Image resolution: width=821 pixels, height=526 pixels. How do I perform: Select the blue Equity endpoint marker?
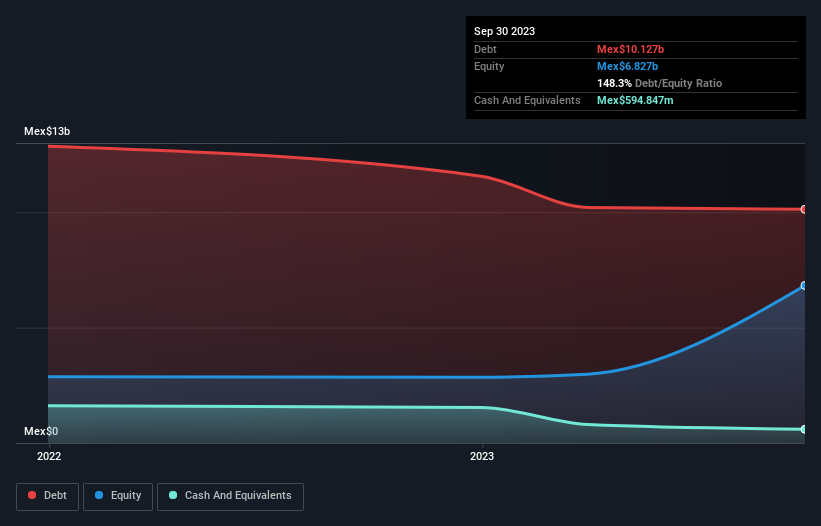[x=804, y=286]
